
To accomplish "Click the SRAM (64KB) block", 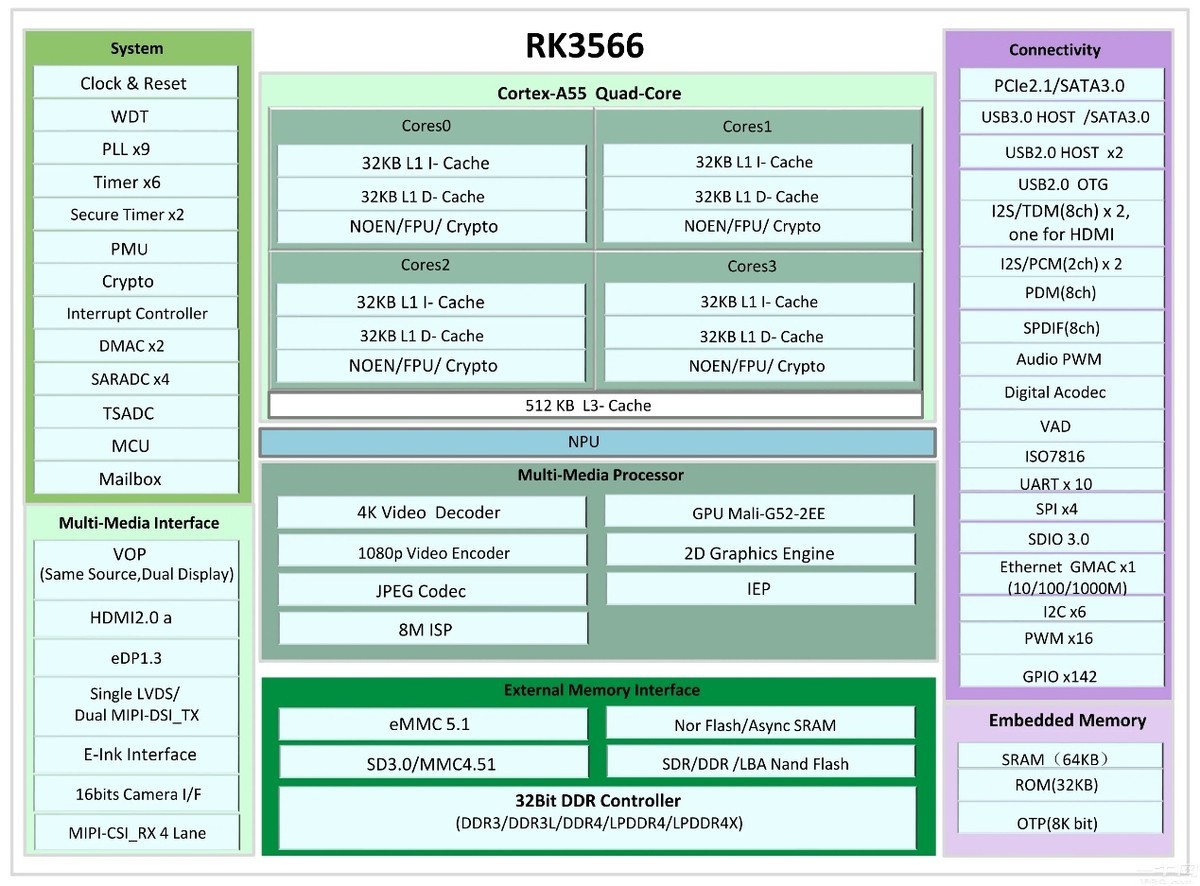I will [x=1060, y=758].
